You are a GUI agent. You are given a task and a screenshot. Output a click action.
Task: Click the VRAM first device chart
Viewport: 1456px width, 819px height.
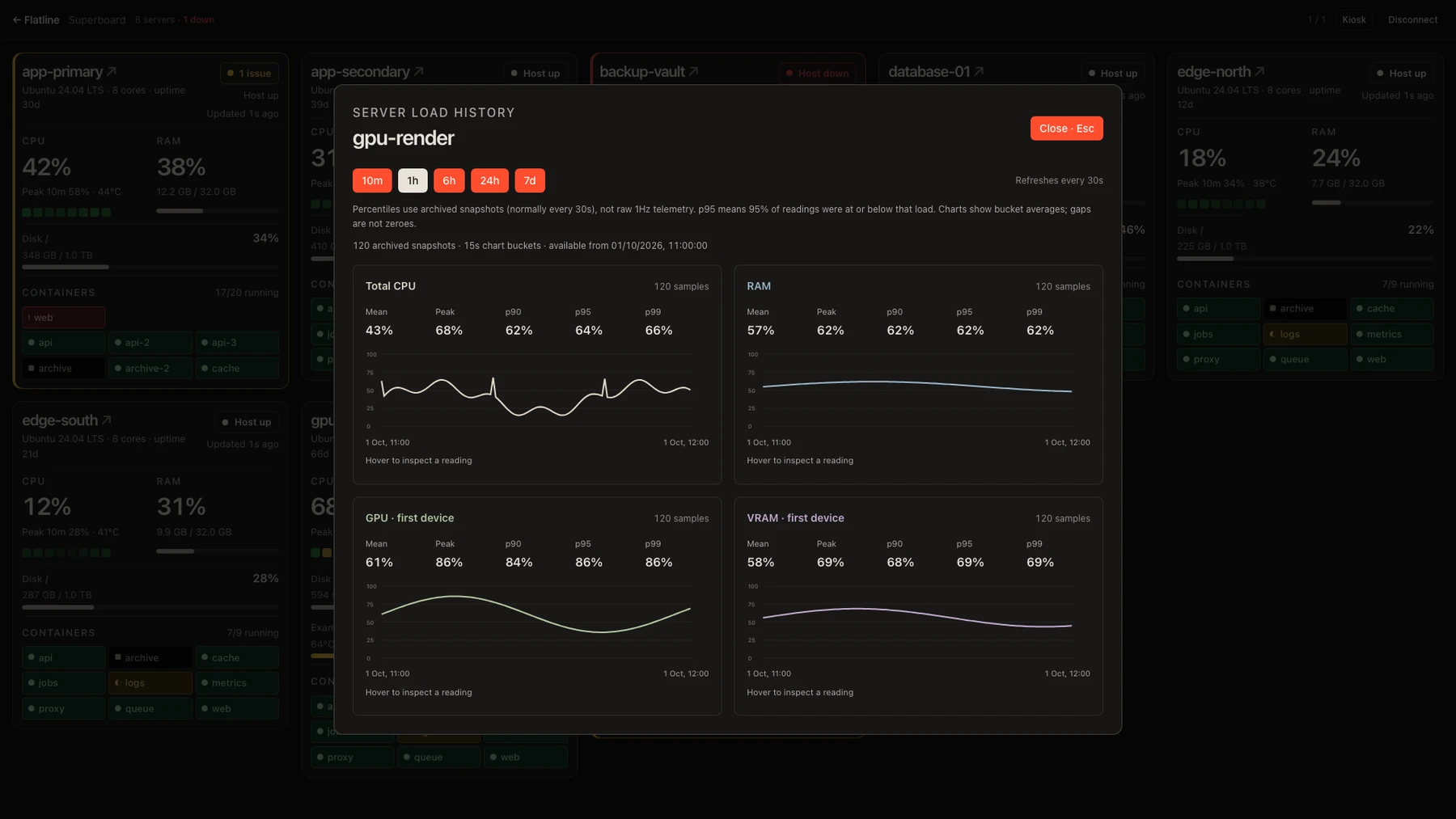click(x=917, y=623)
